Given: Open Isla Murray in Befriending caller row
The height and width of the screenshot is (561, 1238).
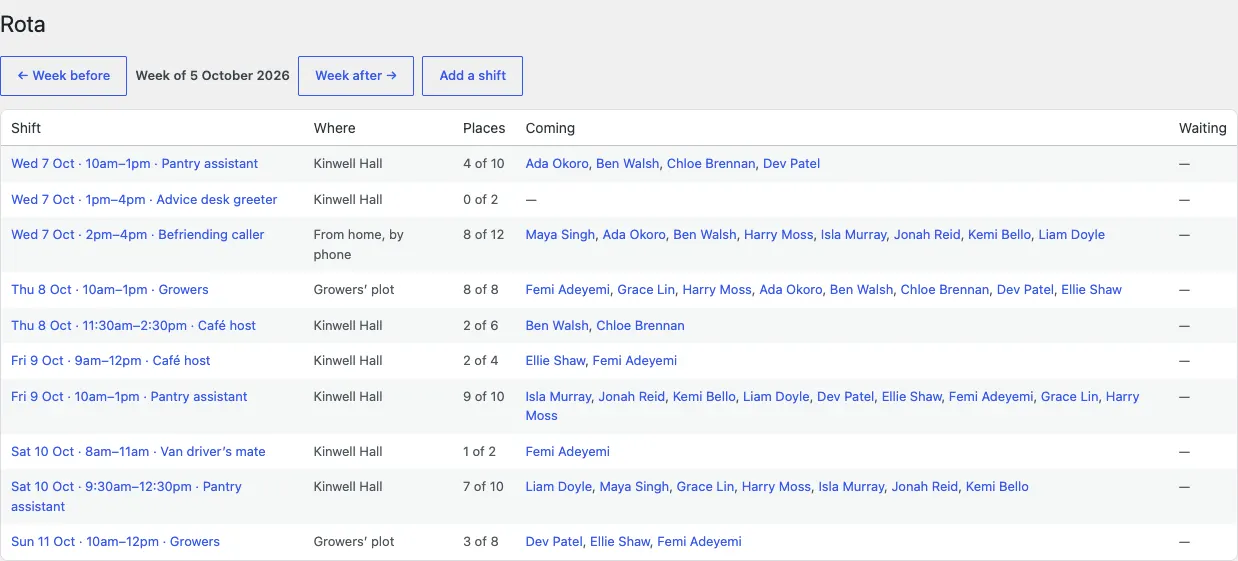Looking at the screenshot, I should pyautogui.click(x=853, y=235).
